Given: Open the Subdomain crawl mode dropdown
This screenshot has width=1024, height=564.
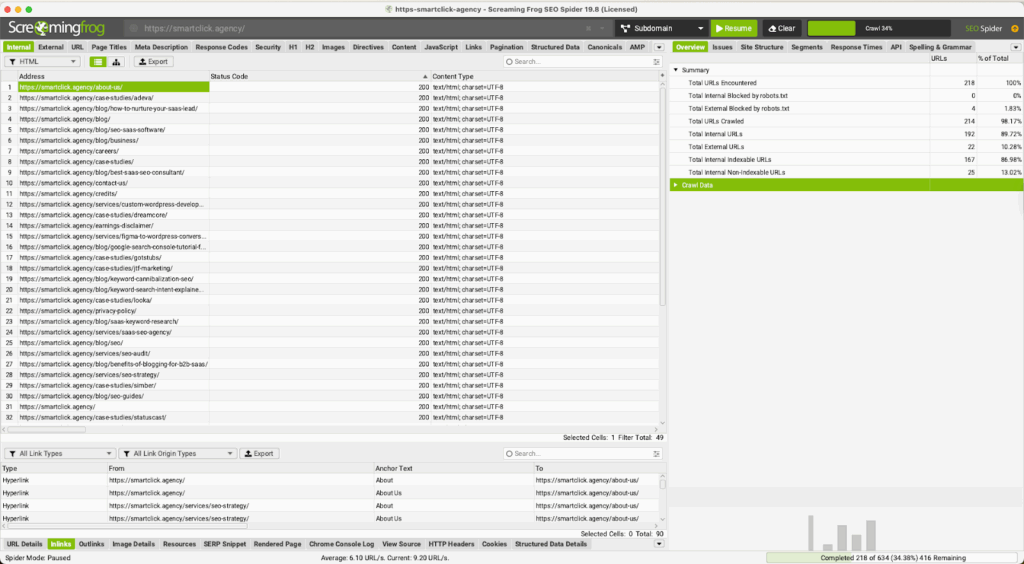Looking at the screenshot, I should point(661,28).
